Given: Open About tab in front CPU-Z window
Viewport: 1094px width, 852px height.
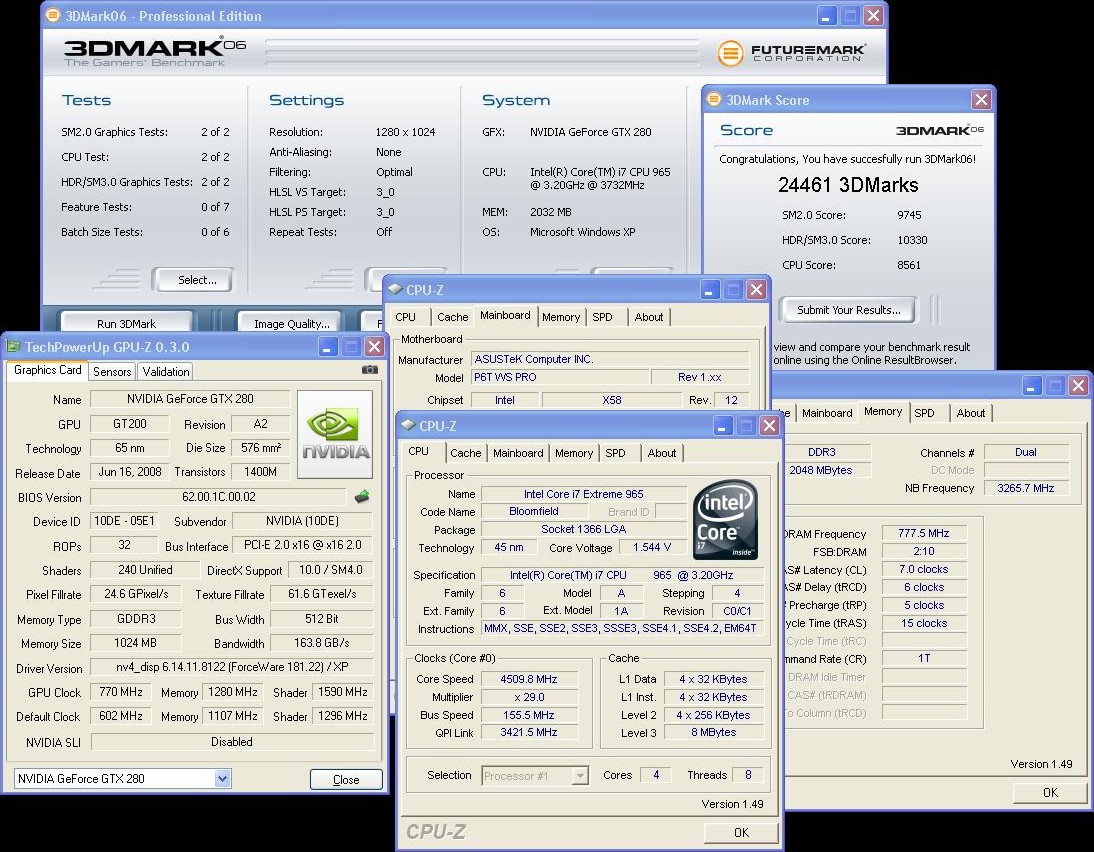Looking at the screenshot, I should click(661, 453).
